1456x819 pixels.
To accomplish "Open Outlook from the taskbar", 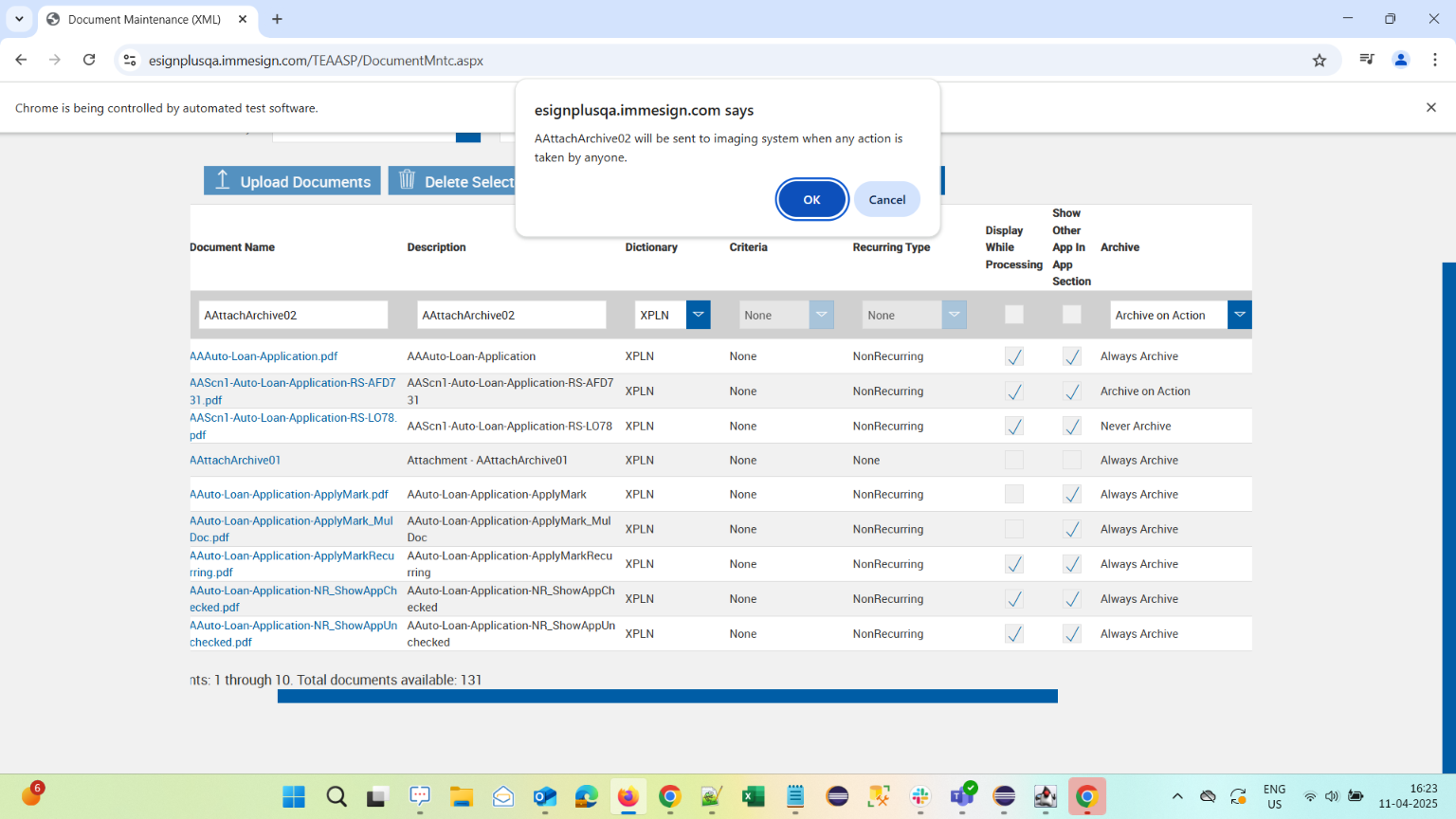I will pyautogui.click(x=545, y=796).
